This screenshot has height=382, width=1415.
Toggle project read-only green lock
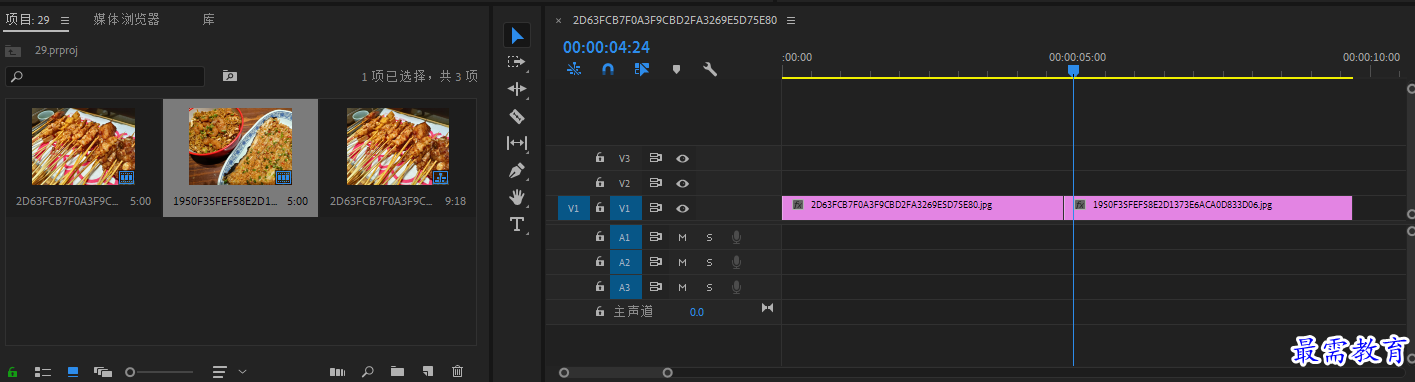pos(13,371)
